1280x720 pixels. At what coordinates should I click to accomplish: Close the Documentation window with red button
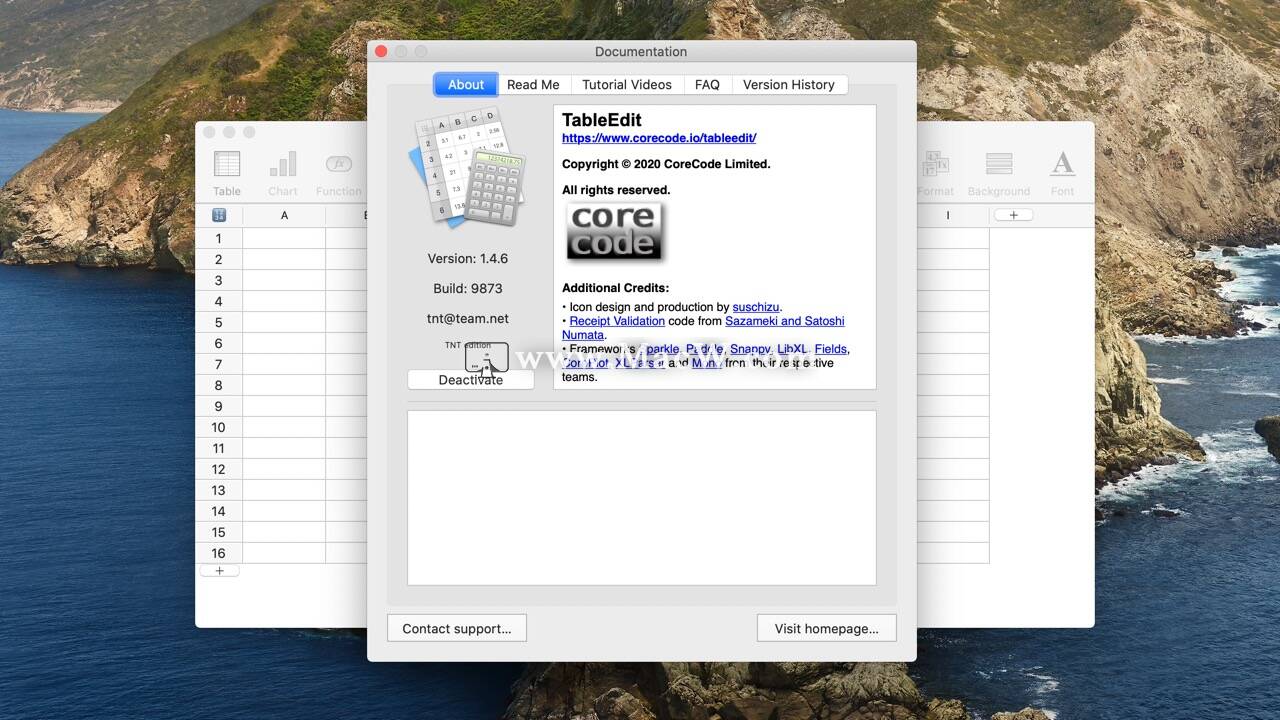coord(381,52)
